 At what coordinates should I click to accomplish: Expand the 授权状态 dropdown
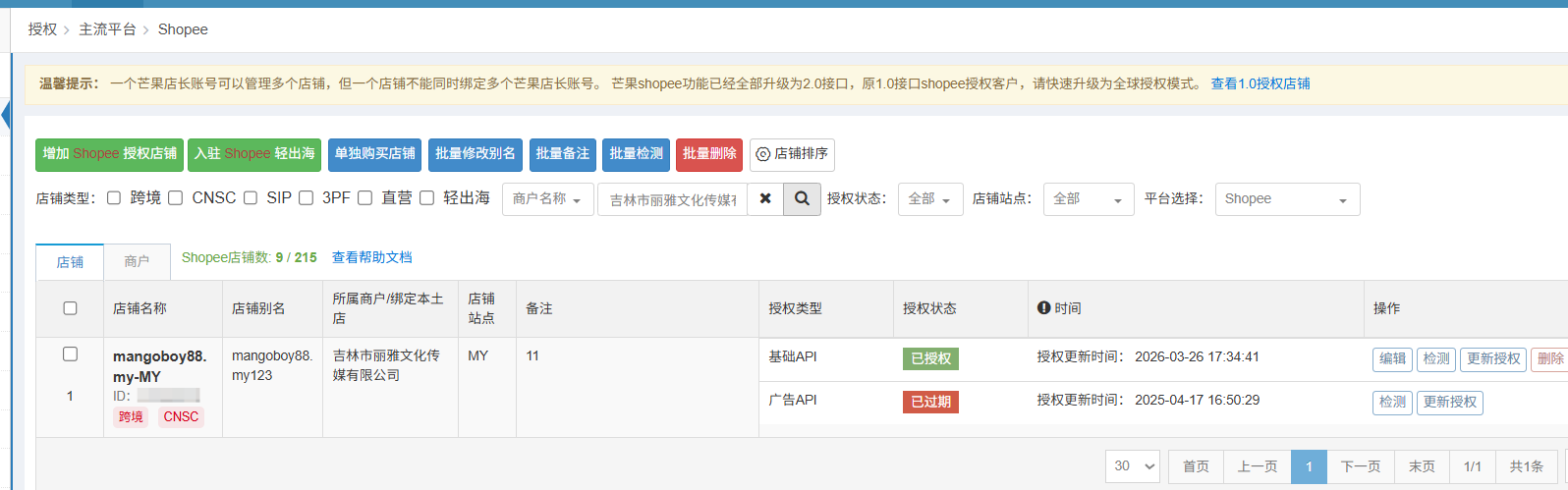[x=929, y=199]
